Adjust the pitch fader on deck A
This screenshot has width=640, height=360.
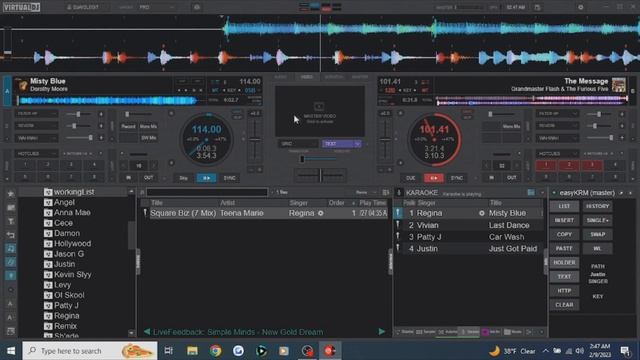point(255,140)
